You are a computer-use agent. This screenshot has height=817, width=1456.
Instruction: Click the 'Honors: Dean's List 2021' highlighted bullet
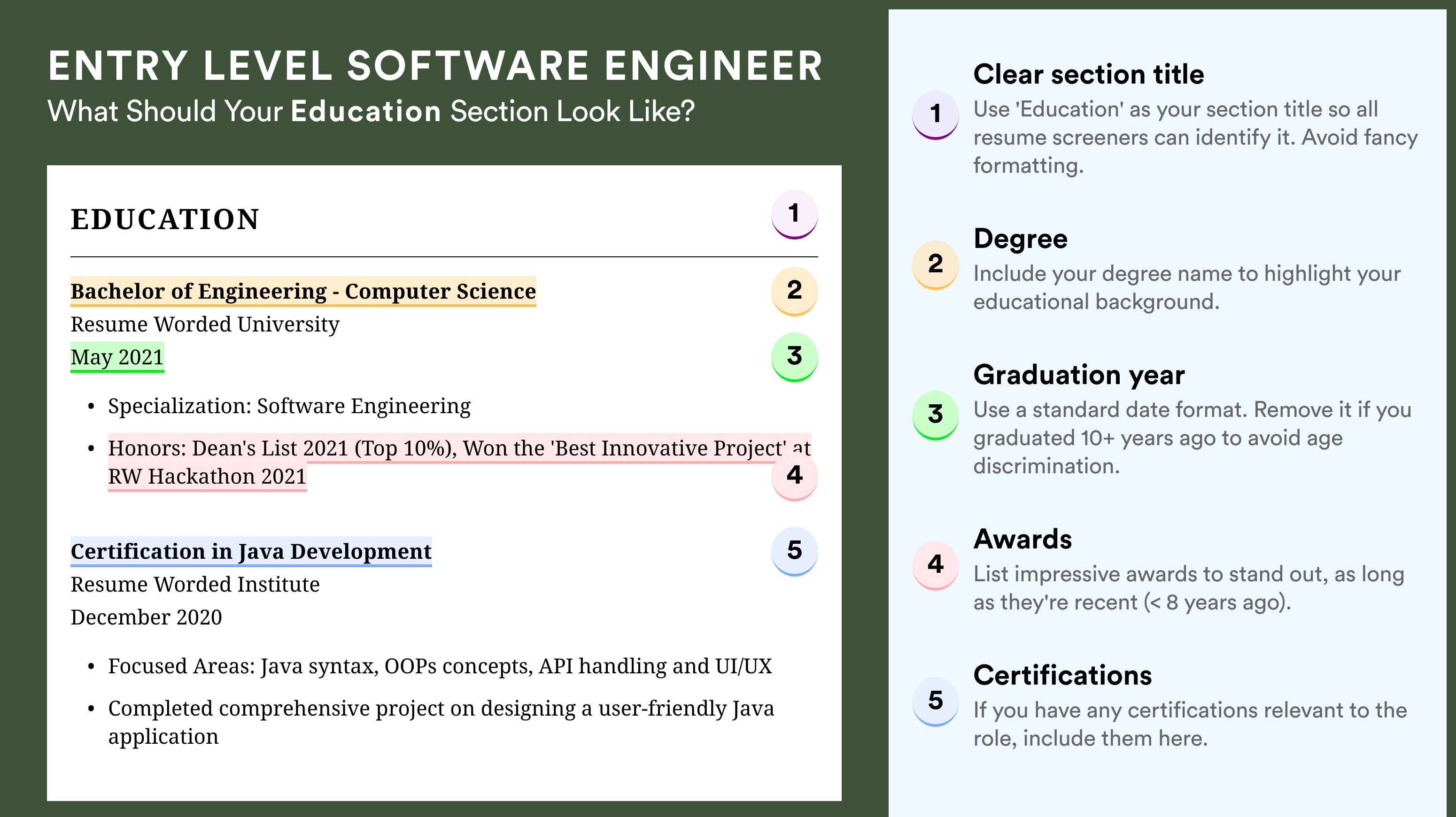click(x=459, y=462)
